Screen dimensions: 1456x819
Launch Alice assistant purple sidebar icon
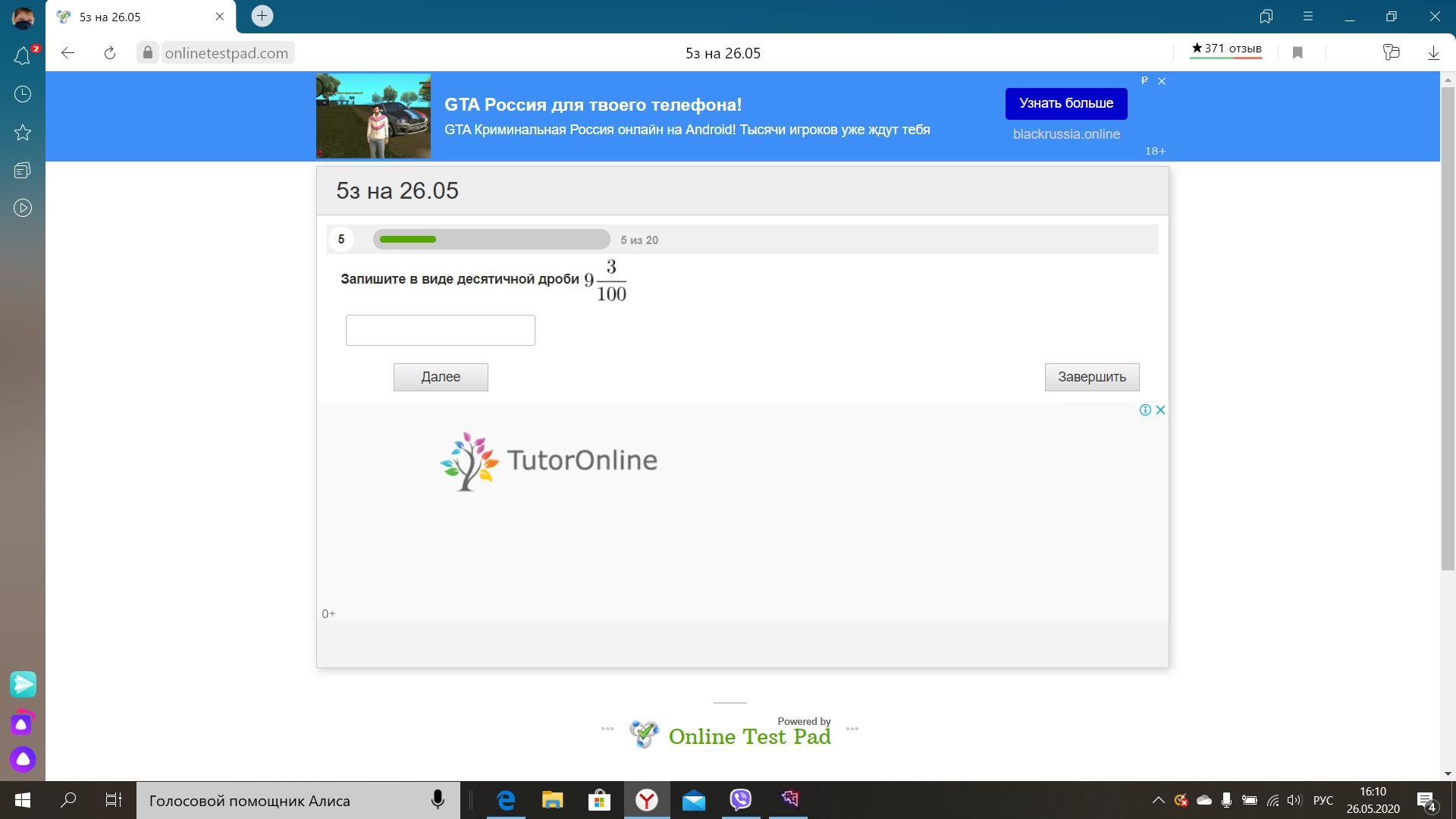pyautogui.click(x=23, y=759)
